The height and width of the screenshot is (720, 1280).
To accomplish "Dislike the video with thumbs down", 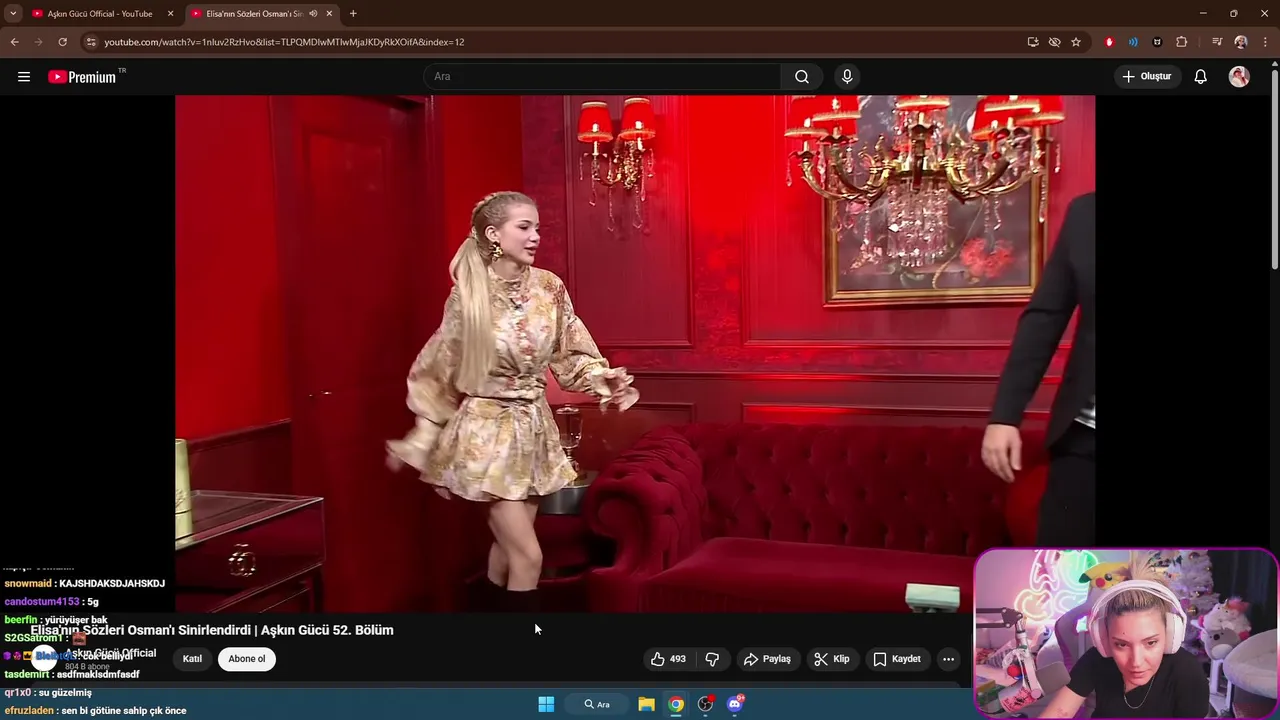I will (712, 659).
